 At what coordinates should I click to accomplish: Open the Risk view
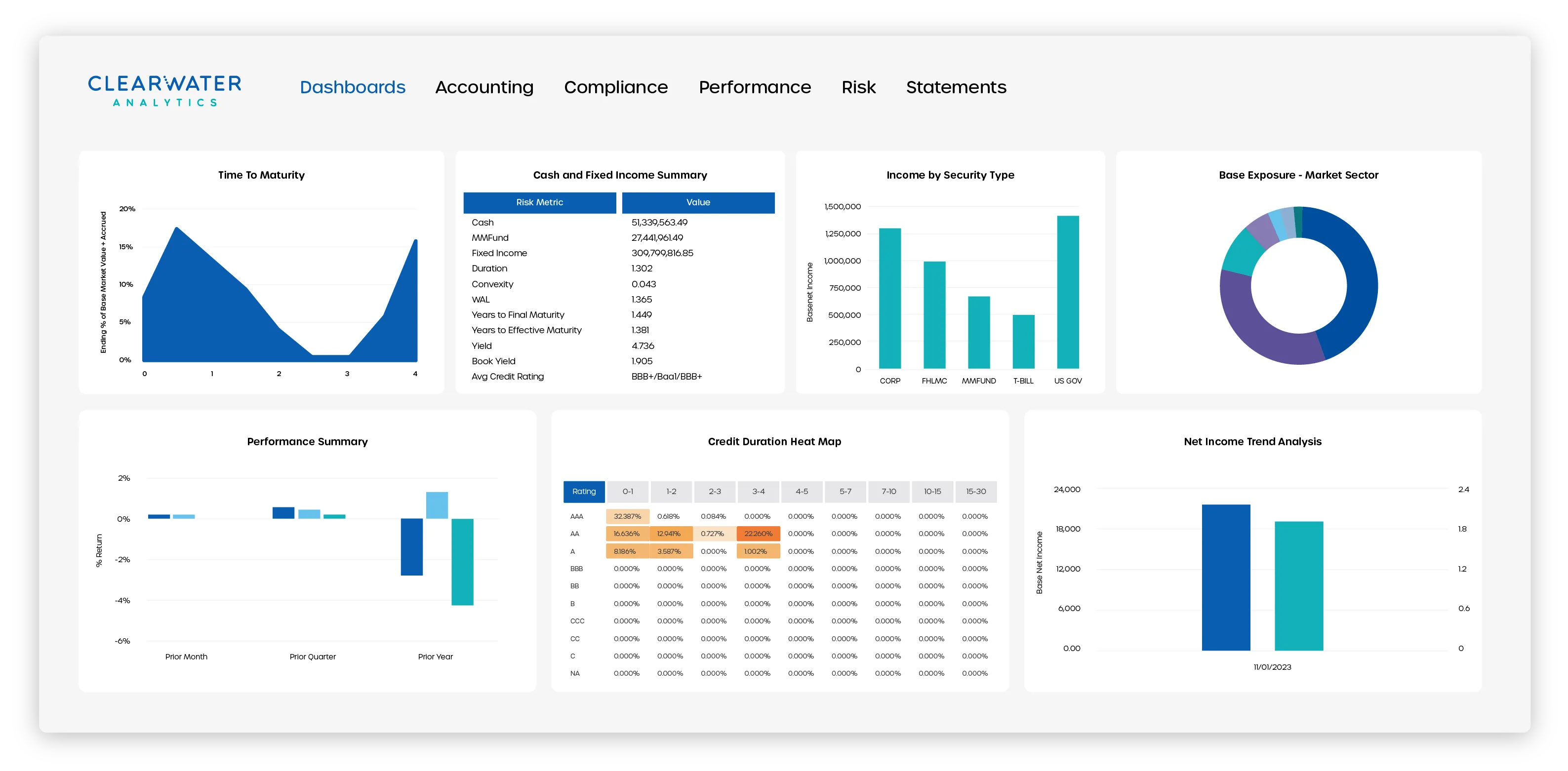tap(858, 87)
